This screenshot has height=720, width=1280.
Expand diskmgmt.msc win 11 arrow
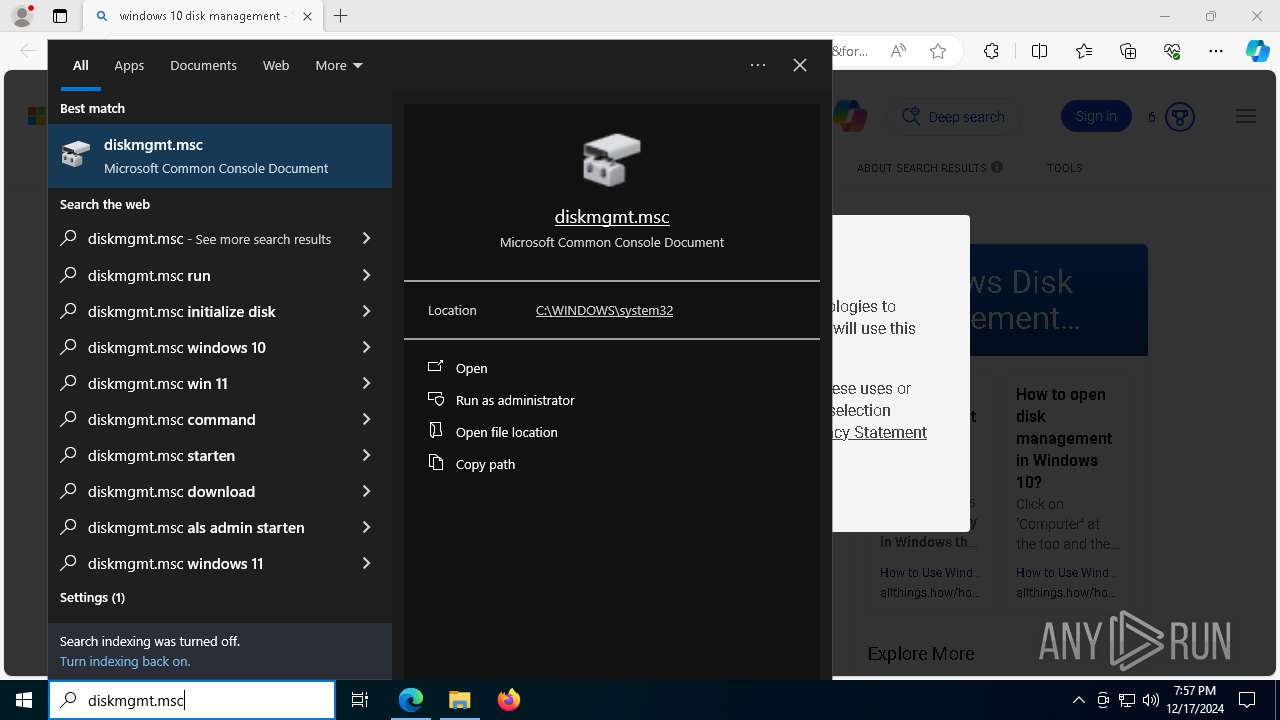pos(366,383)
